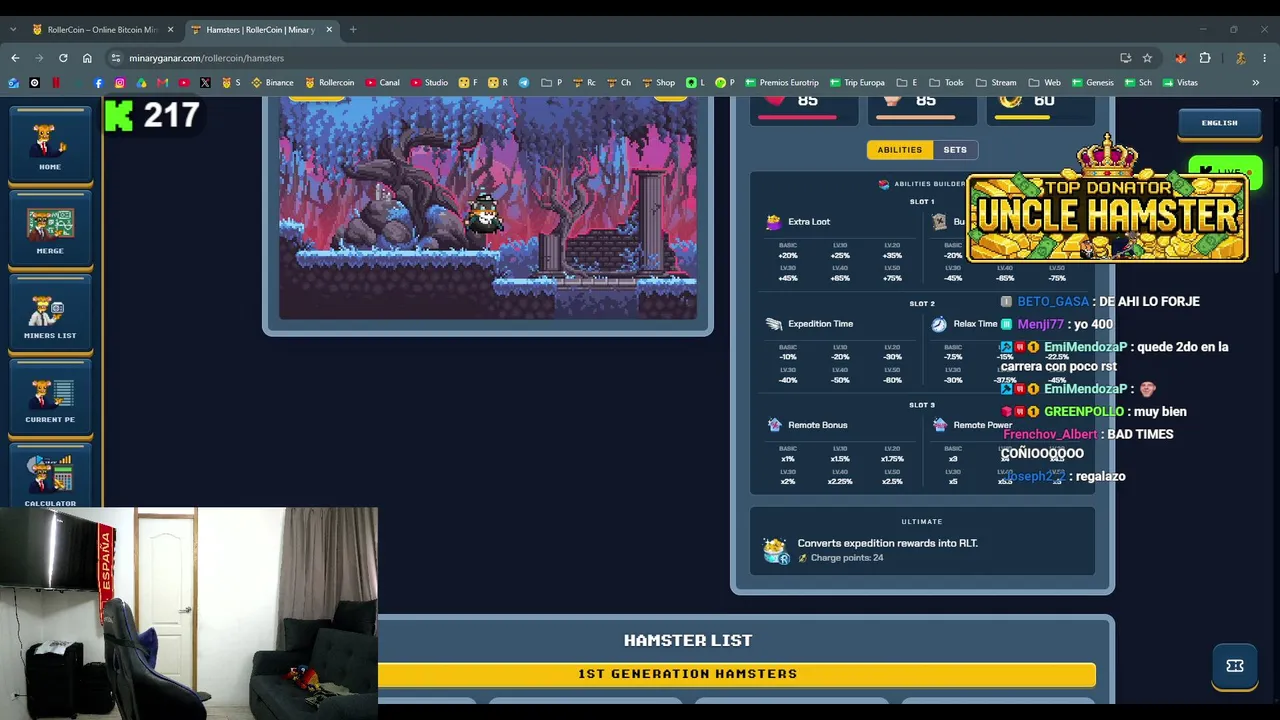
Task: Click the 1st Generation Hamsters banner
Action: click(737, 674)
